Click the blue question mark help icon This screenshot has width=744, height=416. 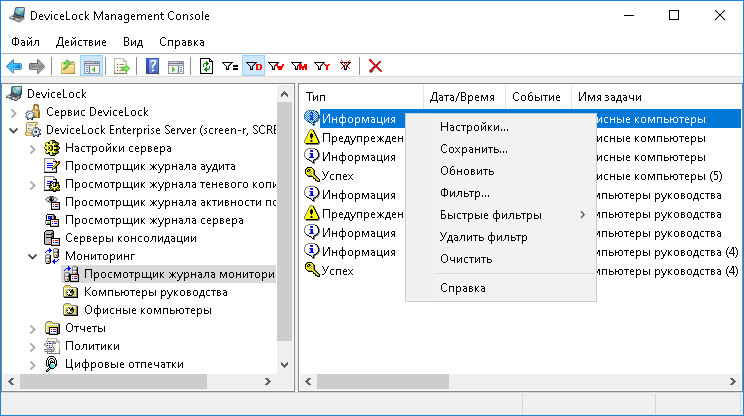pyautogui.click(x=153, y=67)
